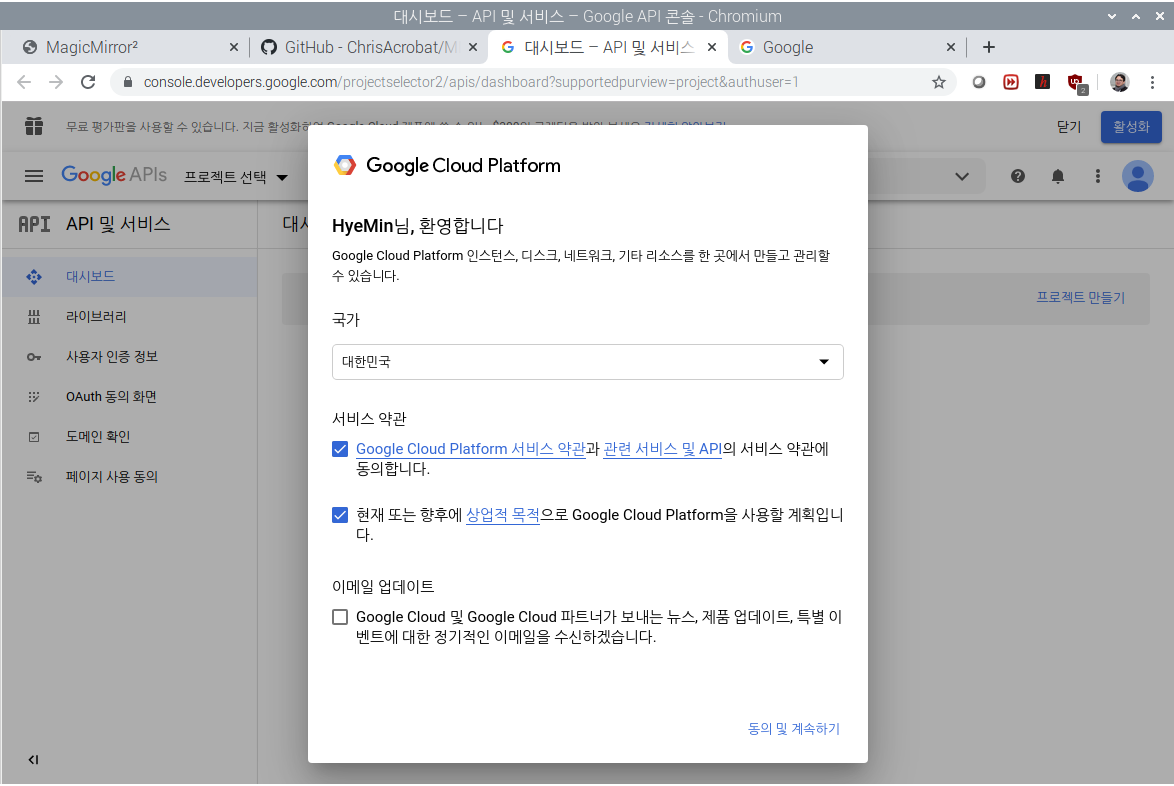Open the hamburger navigation menu
1174x786 pixels.
coord(34,177)
